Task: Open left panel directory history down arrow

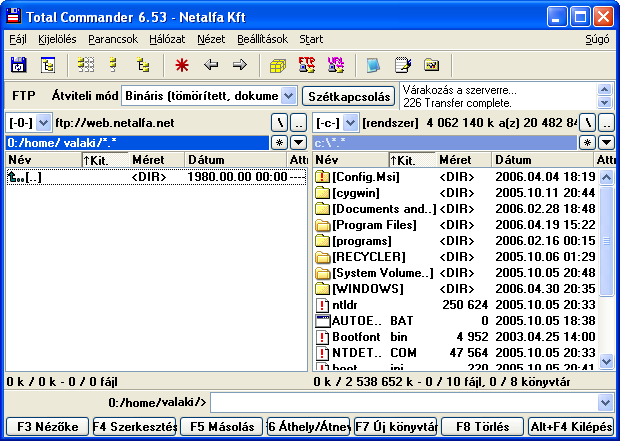Action: click(x=299, y=142)
